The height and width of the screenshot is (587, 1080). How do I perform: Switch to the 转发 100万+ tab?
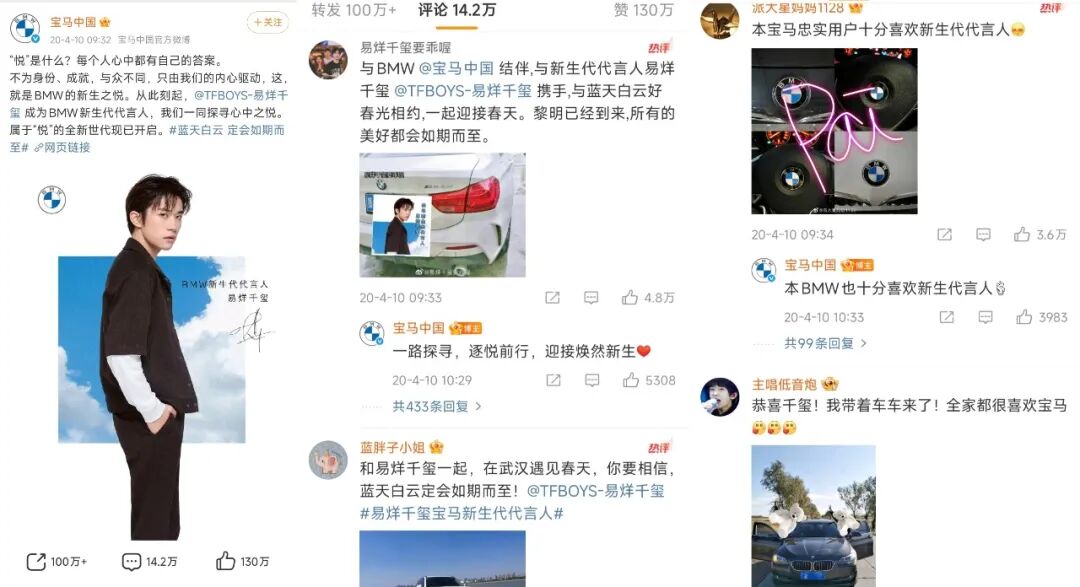pyautogui.click(x=354, y=10)
